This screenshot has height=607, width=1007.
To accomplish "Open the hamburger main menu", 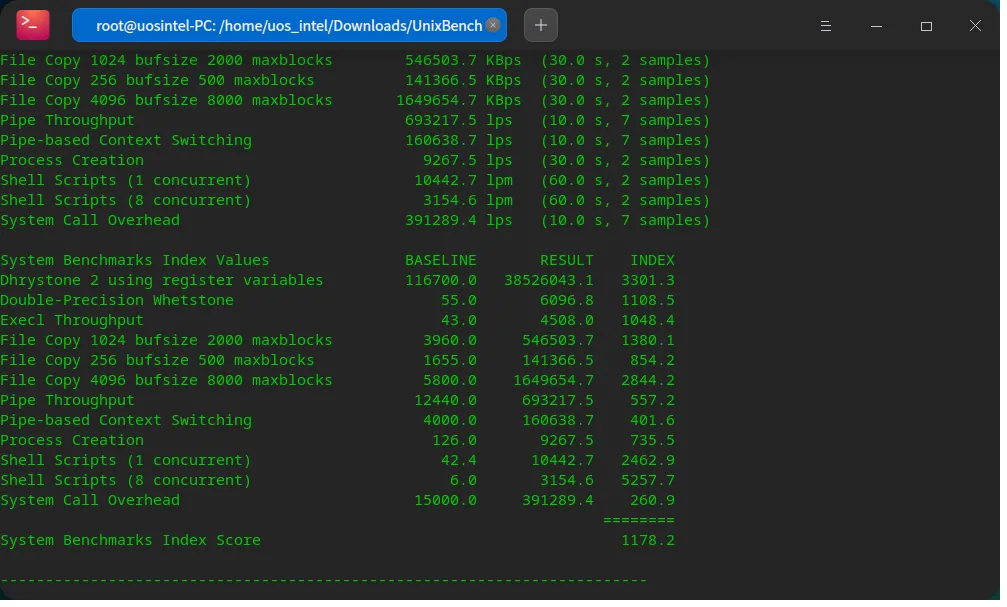I will tap(826, 25).
